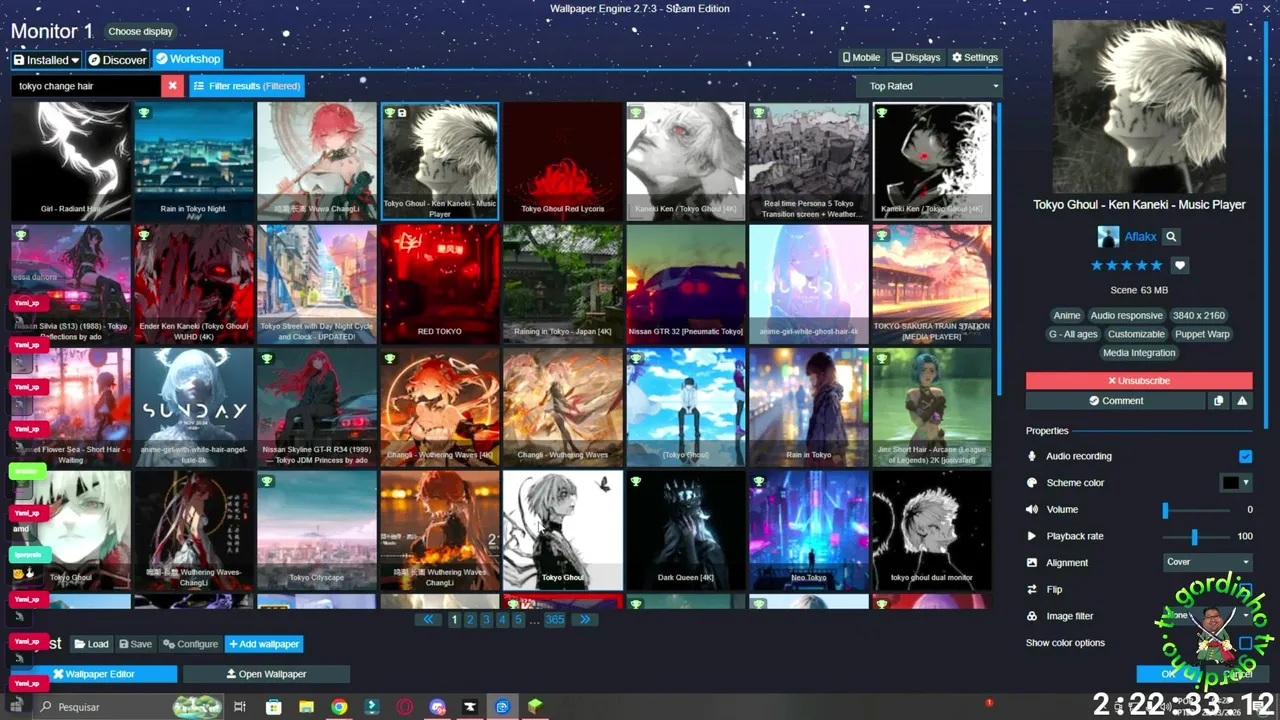
Task: Click the red Unsubscribe button
Action: 1139,381
